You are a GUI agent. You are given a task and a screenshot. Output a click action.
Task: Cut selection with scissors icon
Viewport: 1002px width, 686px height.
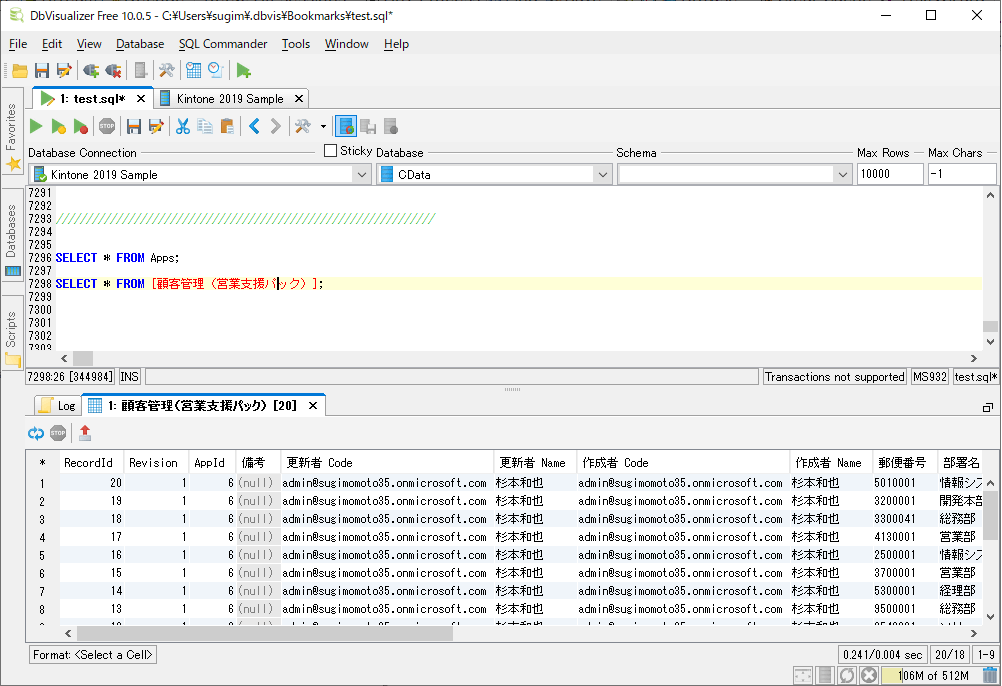183,126
